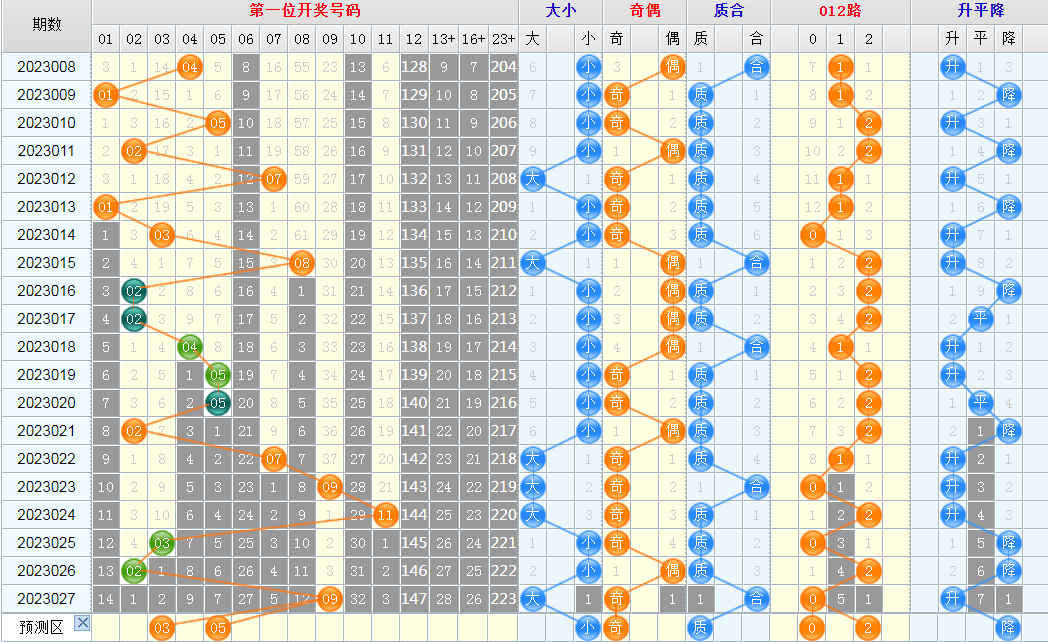The width and height of the screenshot is (1048, 642).
Task: Click the orange 2 ball in 预测区 row
Action: 868,628
